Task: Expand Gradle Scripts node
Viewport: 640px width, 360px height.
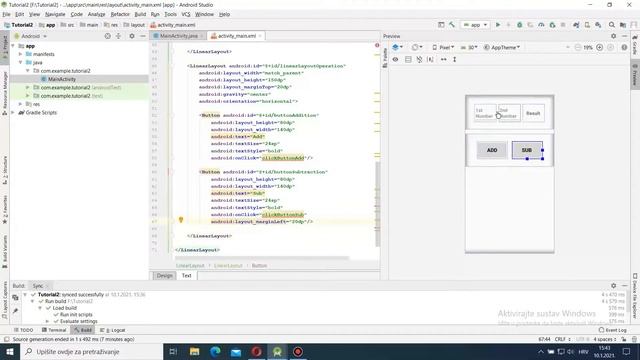Action: [x=13, y=112]
